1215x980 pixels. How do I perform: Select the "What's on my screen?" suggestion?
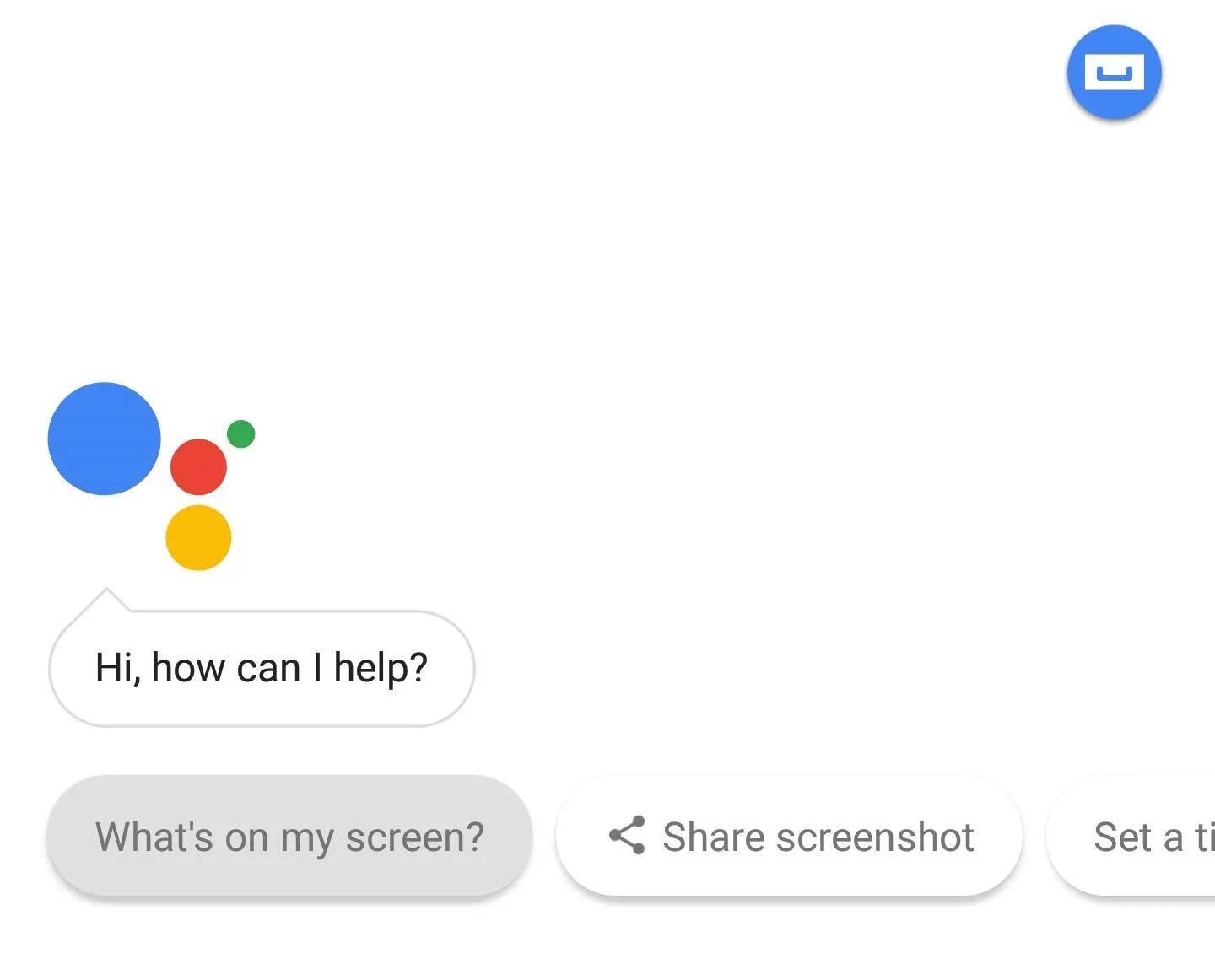click(289, 836)
